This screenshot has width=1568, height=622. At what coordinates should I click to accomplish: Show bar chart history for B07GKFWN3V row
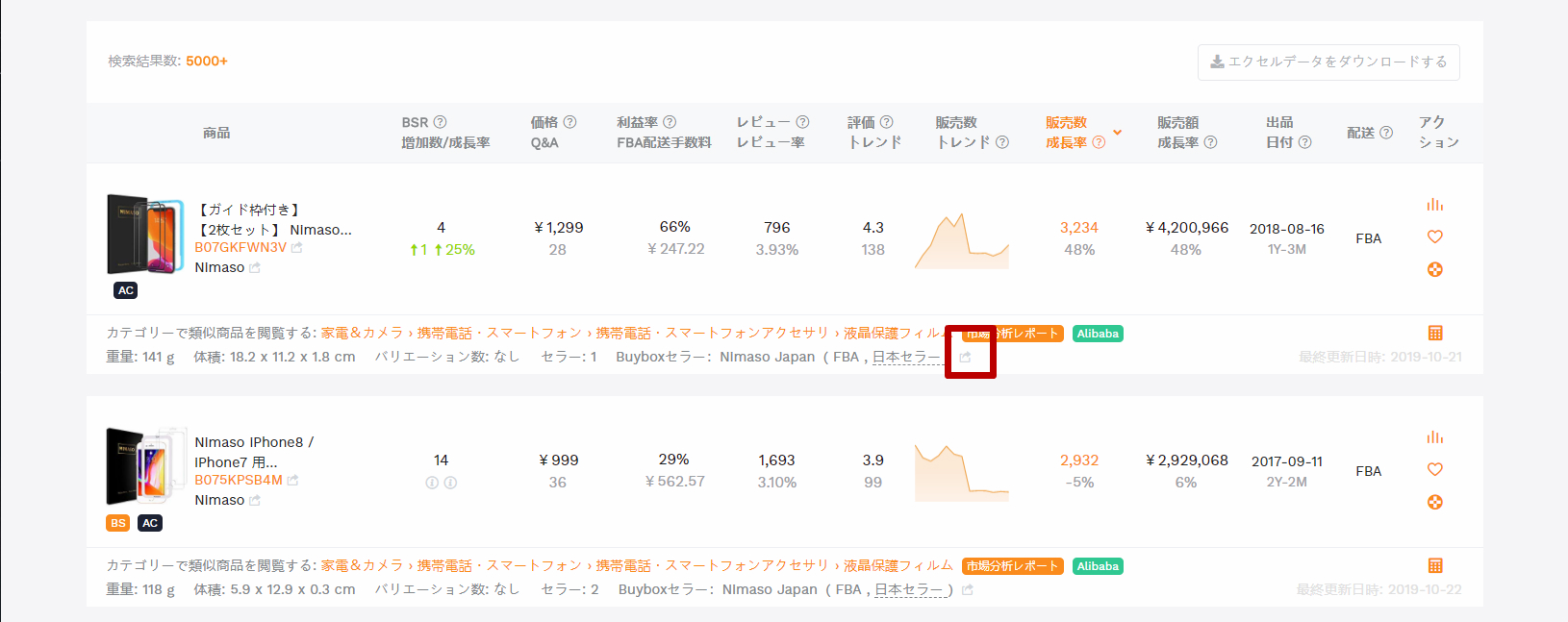tap(1435, 205)
